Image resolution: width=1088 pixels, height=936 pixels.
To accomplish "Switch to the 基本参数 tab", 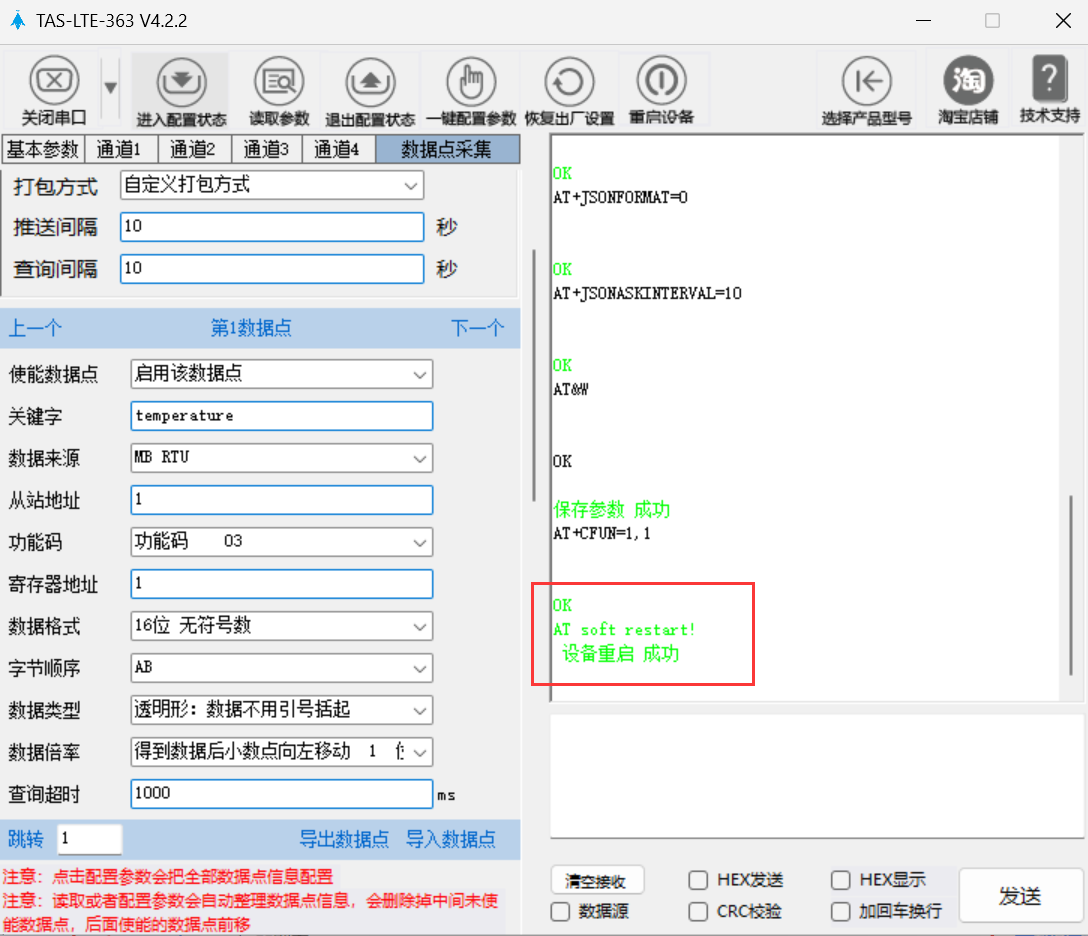I will tap(42, 150).
